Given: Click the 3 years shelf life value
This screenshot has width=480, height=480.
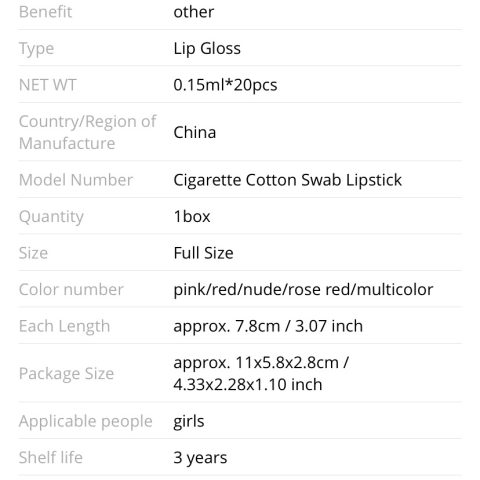Looking at the screenshot, I should [x=200, y=458].
